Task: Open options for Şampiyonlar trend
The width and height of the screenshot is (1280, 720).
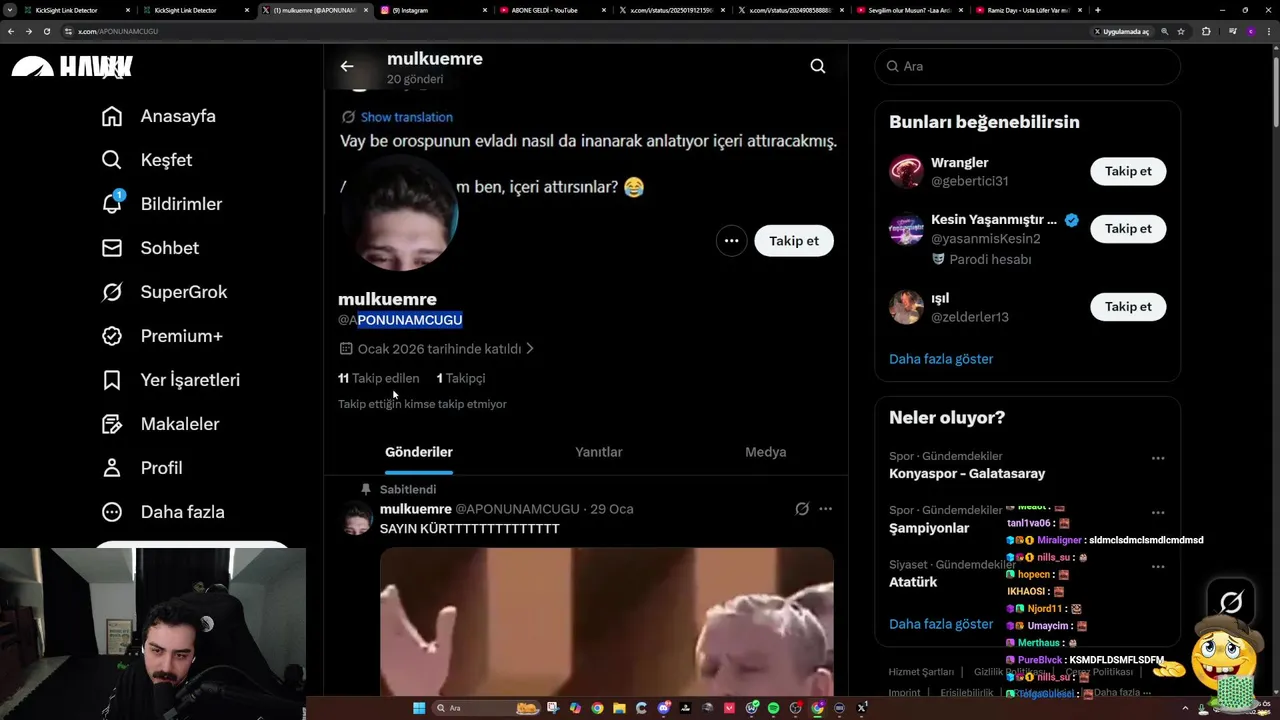Action: point(1158,512)
